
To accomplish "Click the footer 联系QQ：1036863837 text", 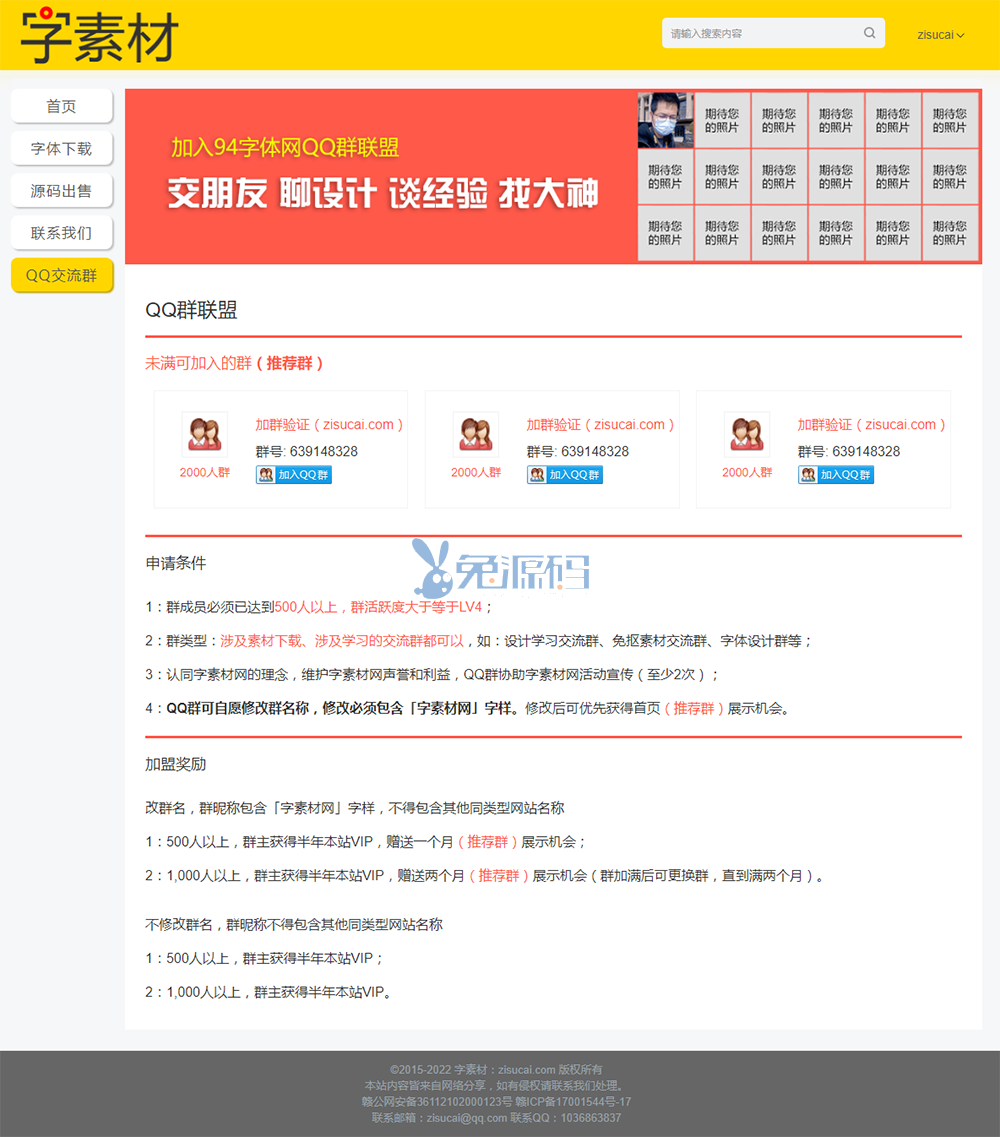I will pos(566,1118).
